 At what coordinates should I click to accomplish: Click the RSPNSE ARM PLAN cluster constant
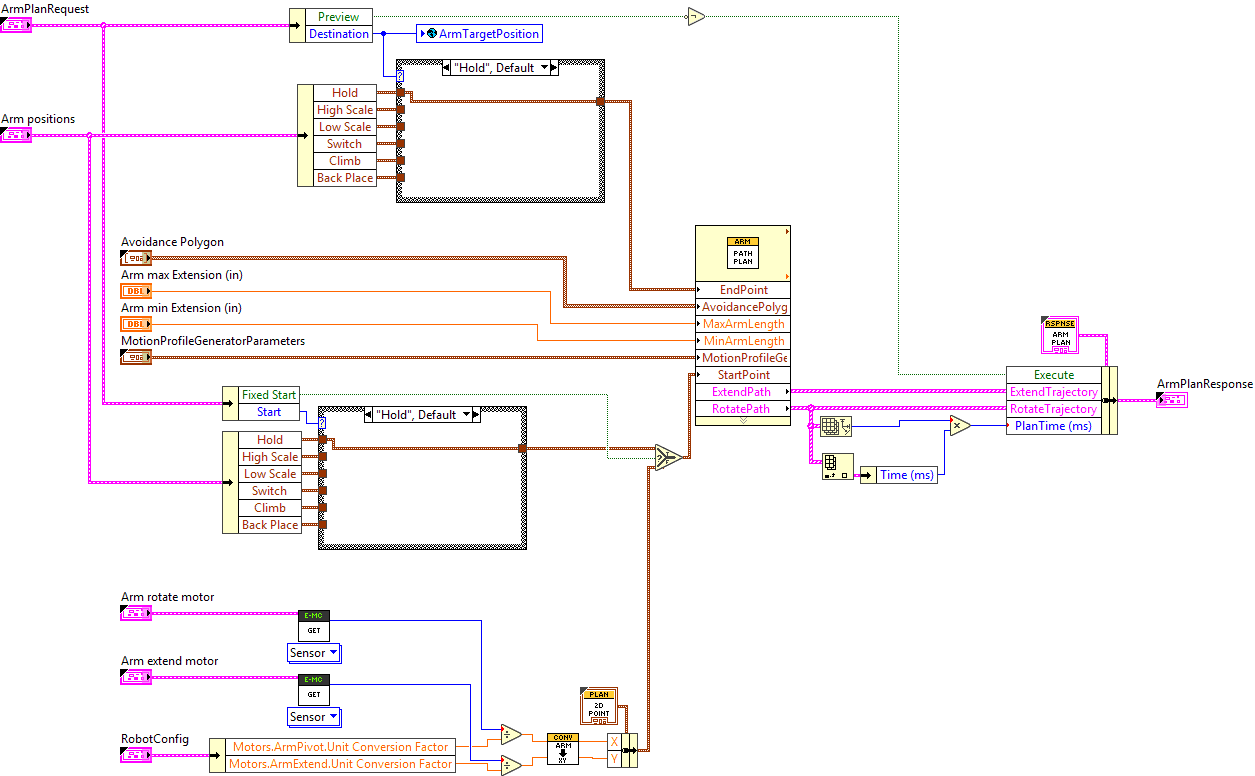coord(1060,336)
